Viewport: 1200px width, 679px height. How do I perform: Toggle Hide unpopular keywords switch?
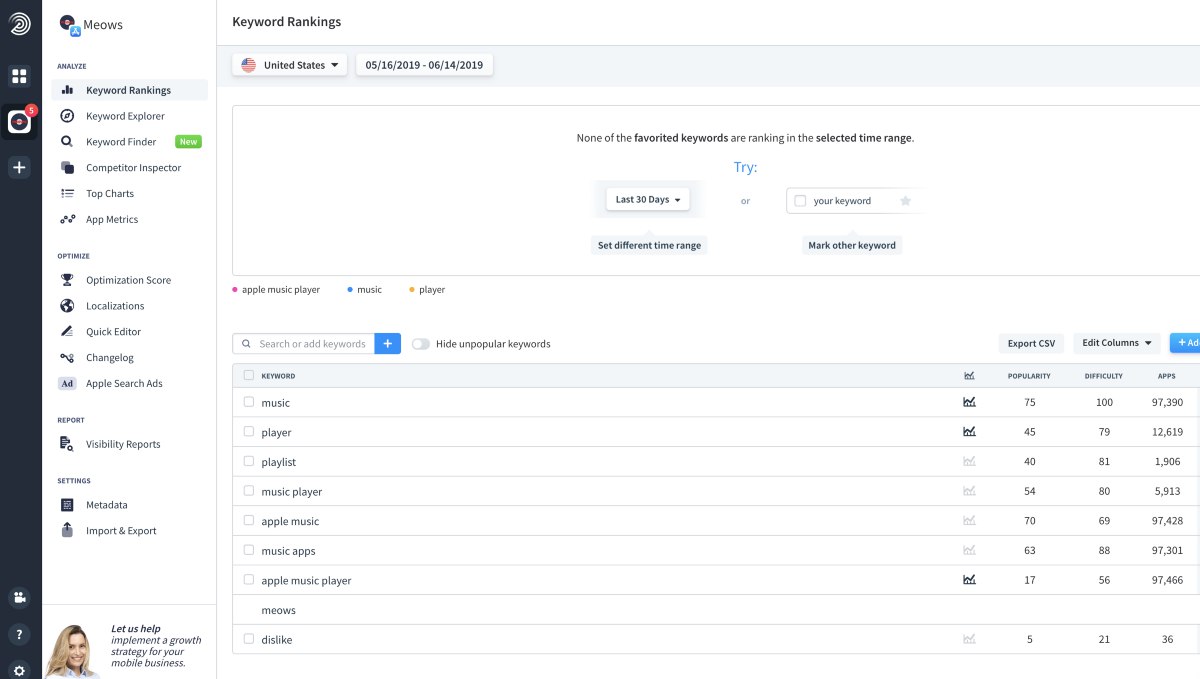pyautogui.click(x=421, y=344)
